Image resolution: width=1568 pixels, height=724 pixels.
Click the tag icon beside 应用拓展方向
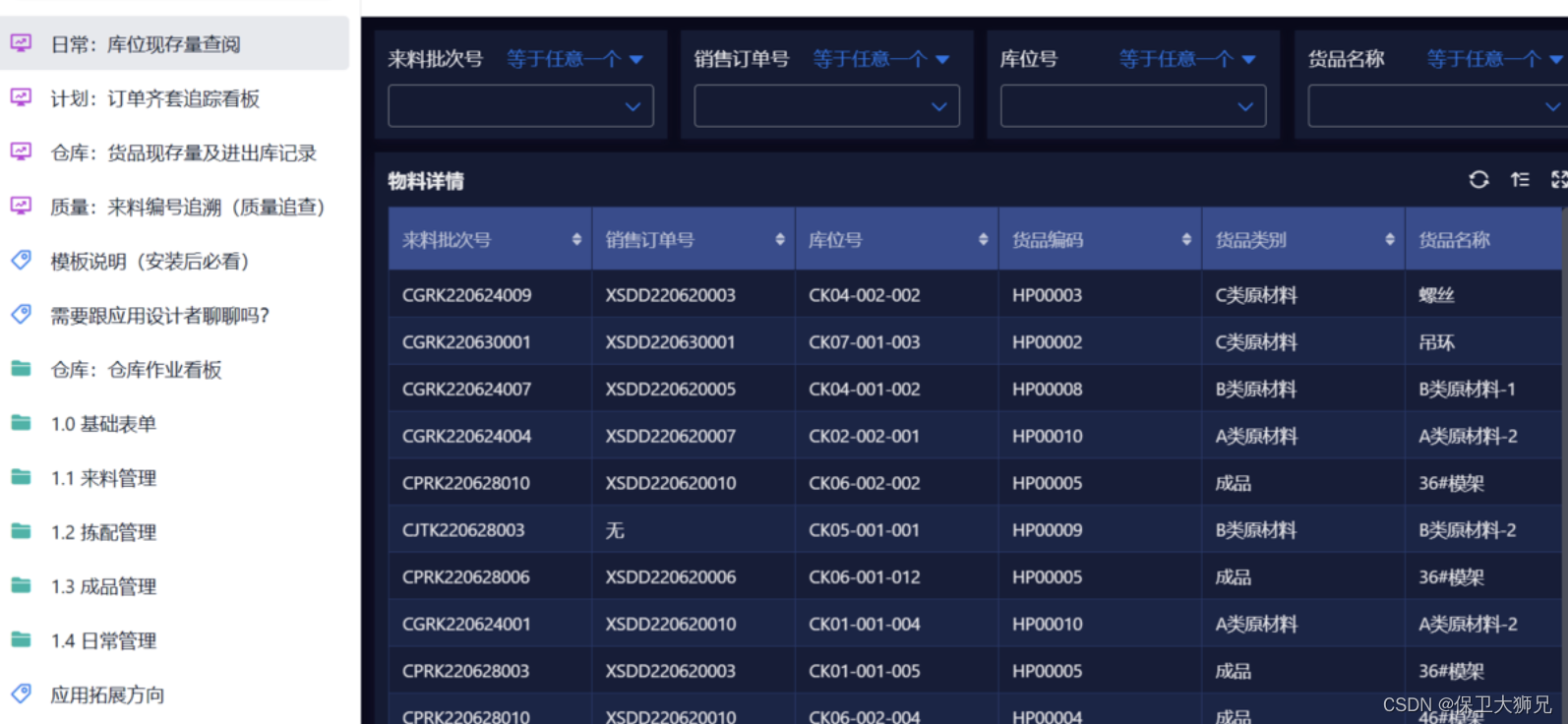(x=21, y=694)
